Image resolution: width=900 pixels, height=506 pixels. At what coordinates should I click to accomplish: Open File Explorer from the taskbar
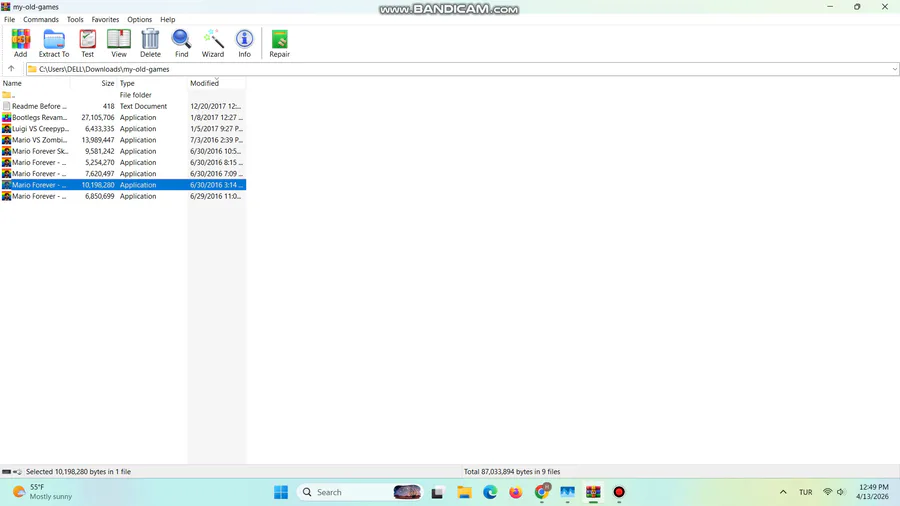[x=464, y=492]
